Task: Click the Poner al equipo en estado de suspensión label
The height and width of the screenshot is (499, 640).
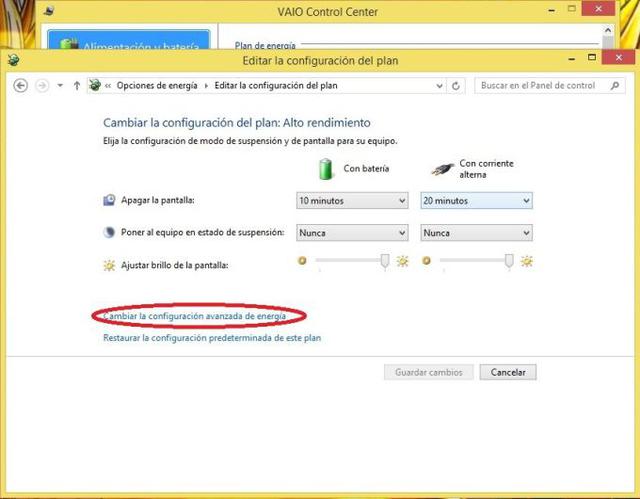Action: 202,233
